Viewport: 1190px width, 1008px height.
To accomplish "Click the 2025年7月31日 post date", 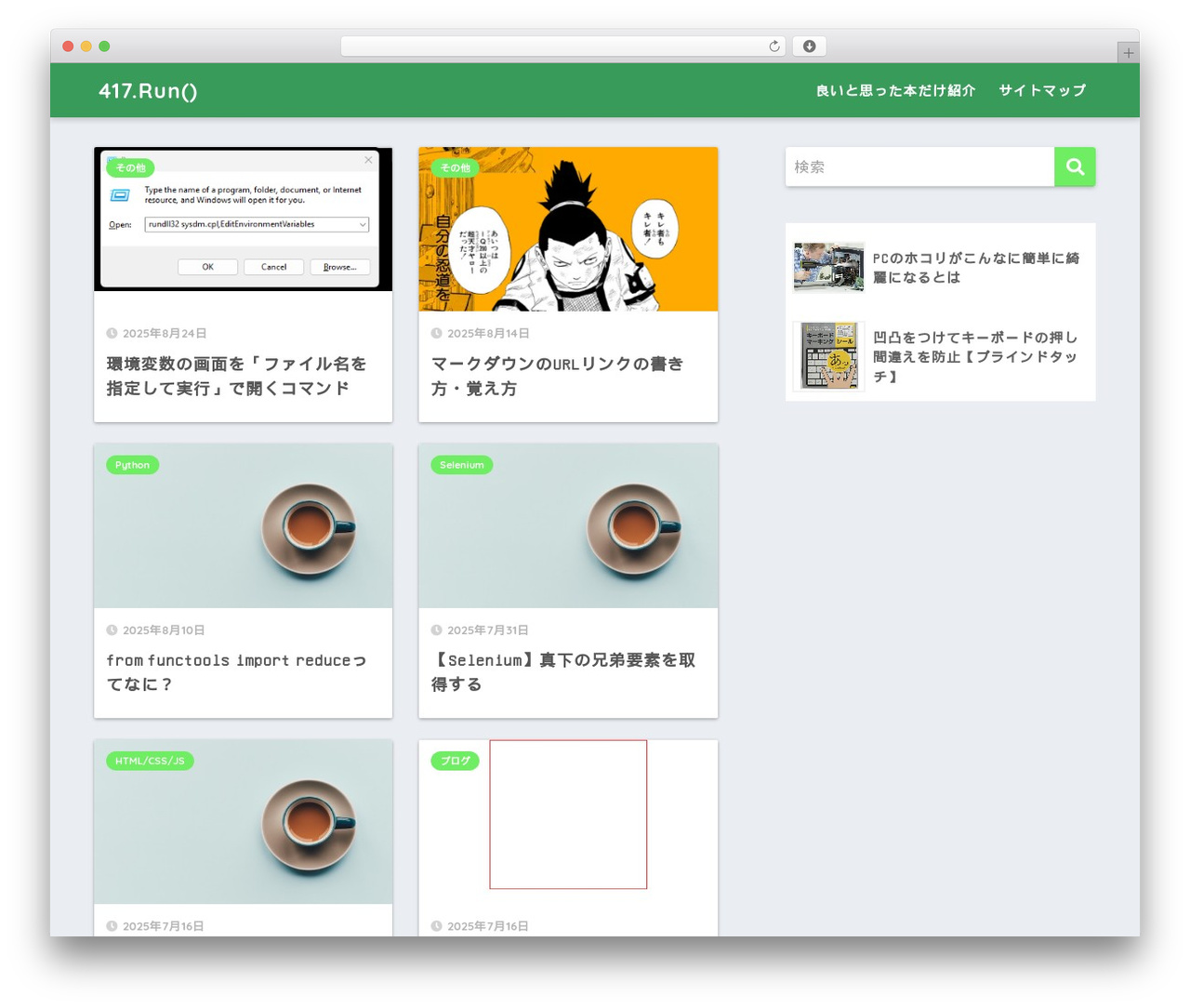I will point(488,630).
